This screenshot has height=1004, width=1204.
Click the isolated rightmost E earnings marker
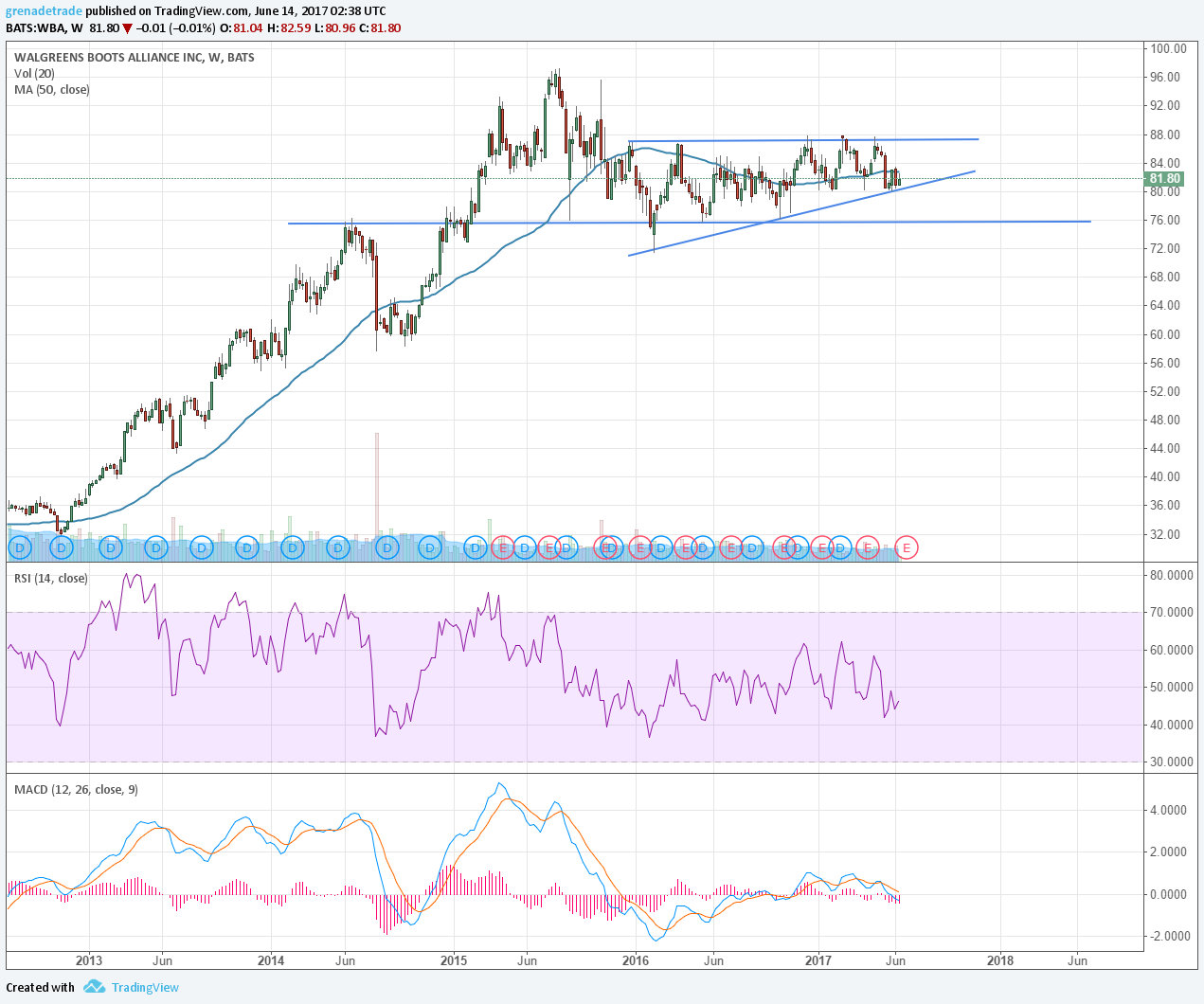coord(907,547)
